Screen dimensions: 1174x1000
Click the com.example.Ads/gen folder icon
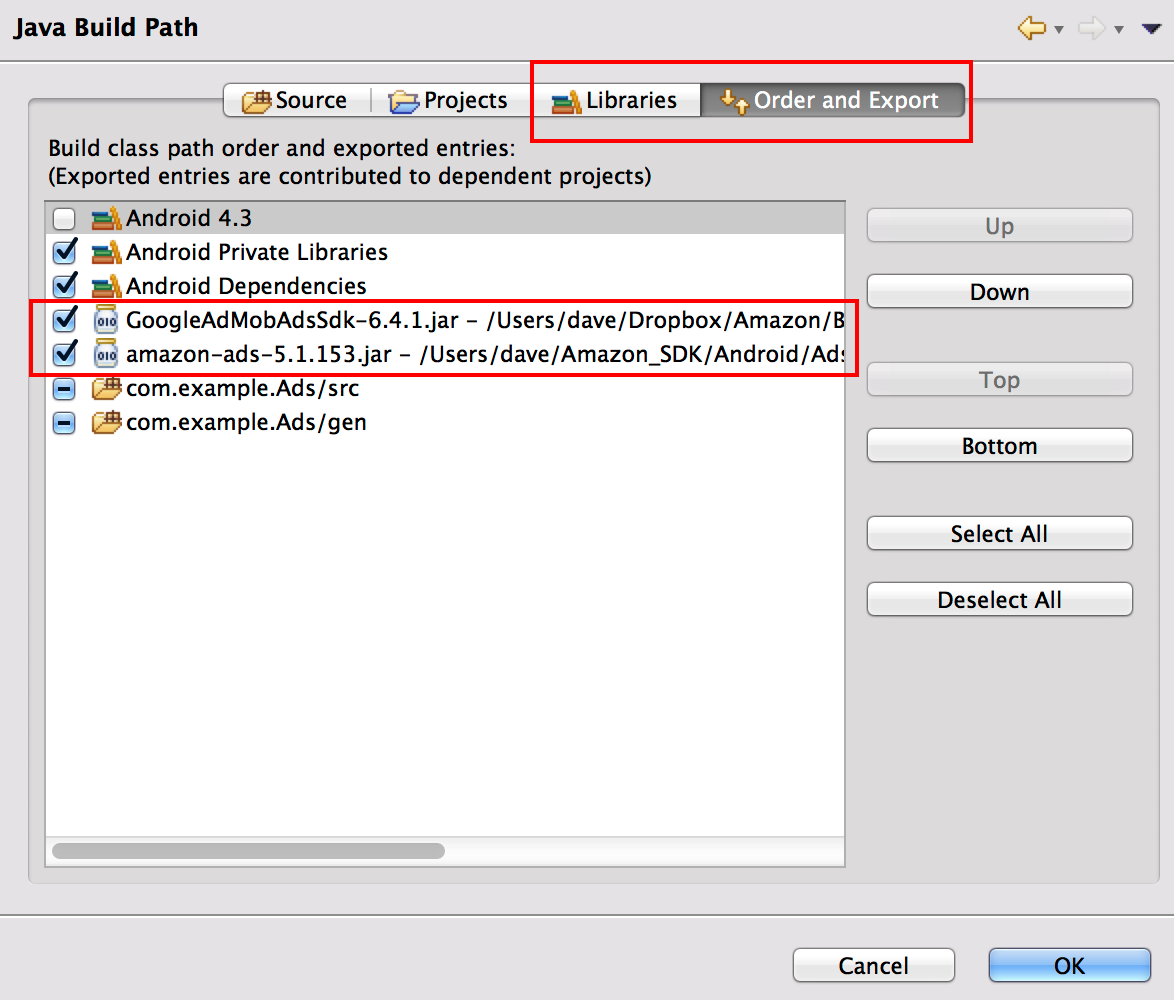click(106, 422)
